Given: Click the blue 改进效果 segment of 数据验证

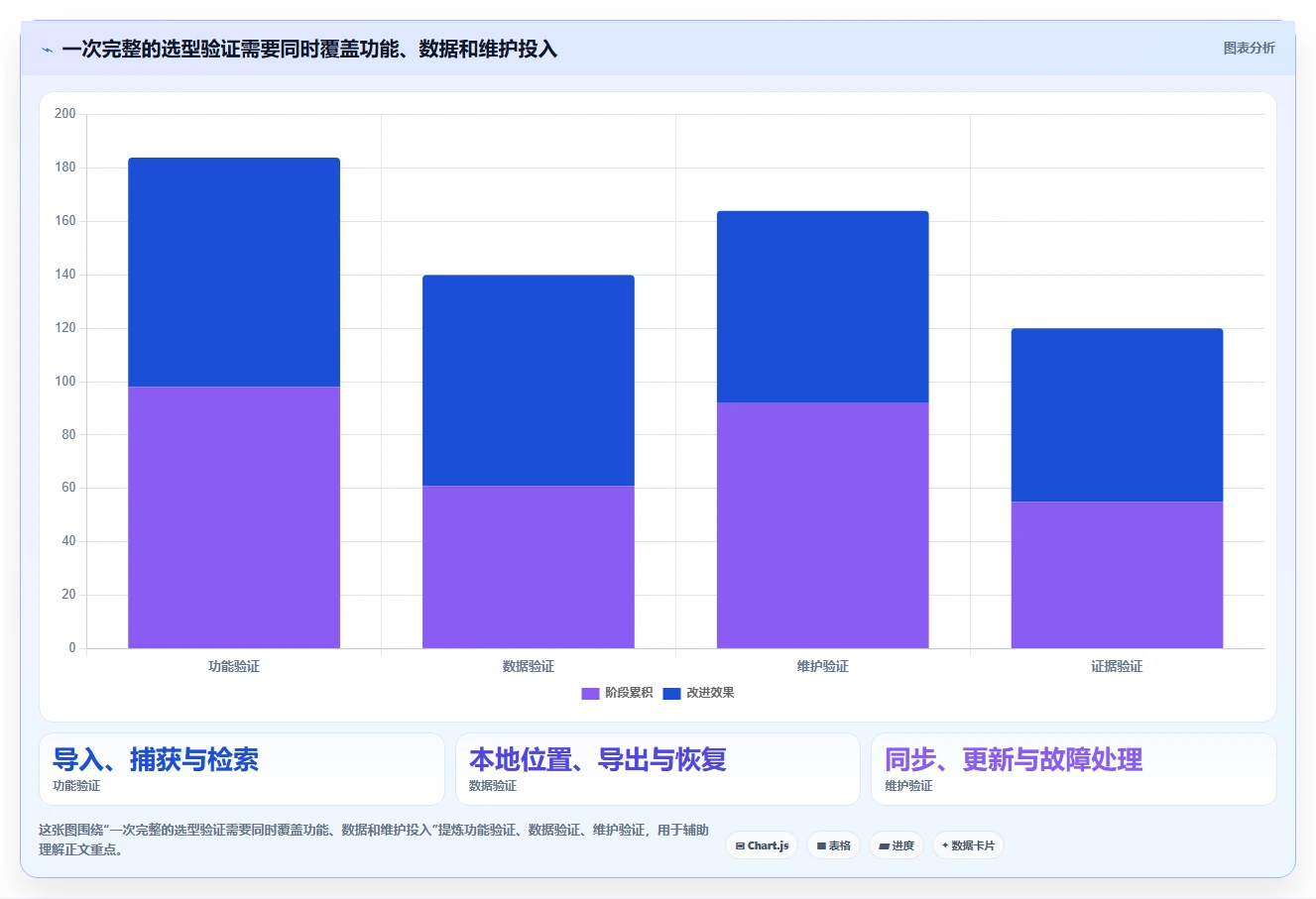Looking at the screenshot, I should (529, 381).
